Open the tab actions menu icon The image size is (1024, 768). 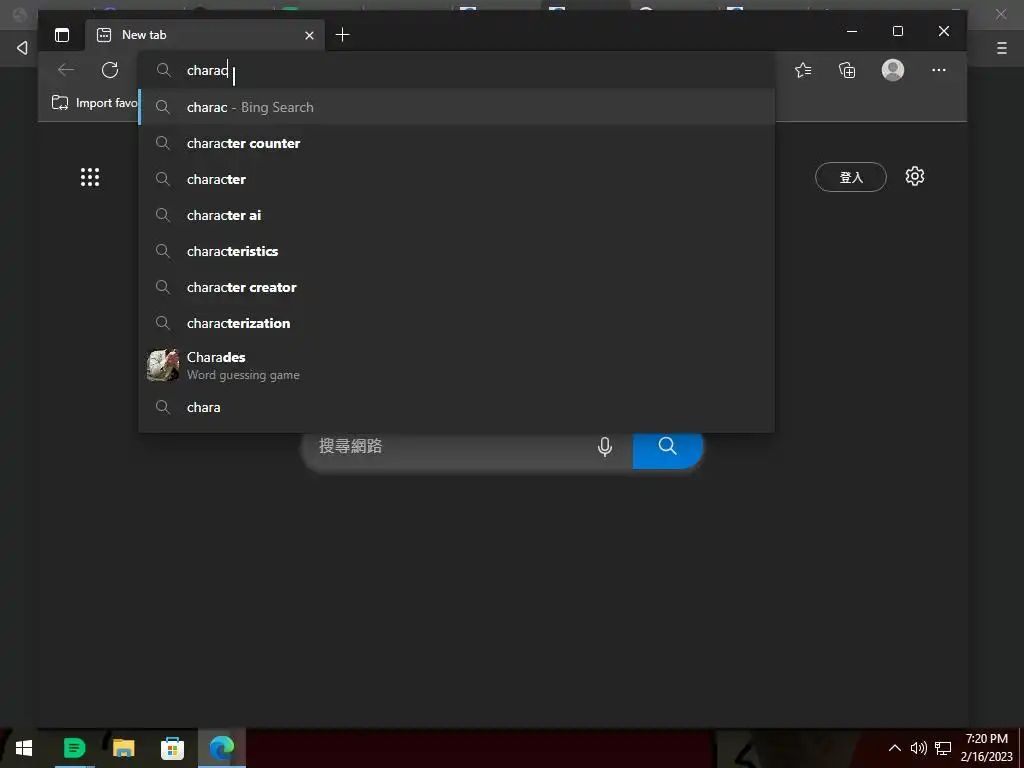[x=62, y=35]
